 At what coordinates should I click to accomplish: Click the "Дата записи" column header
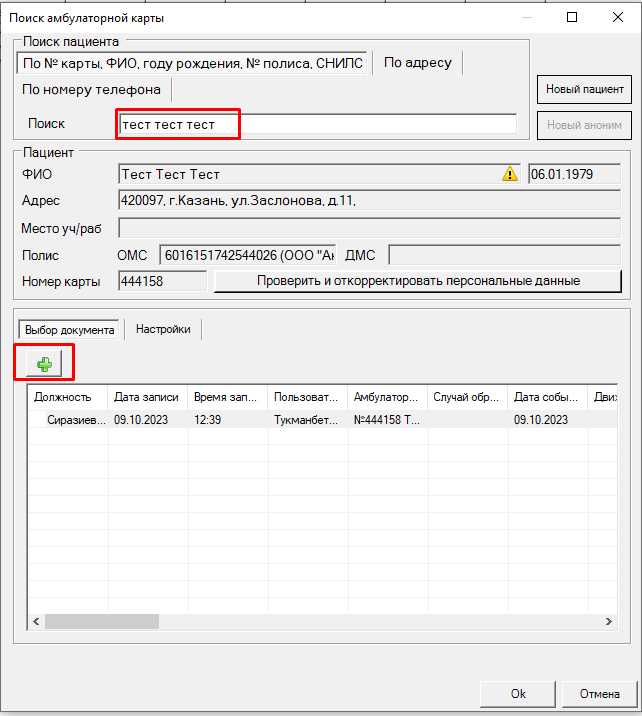[x=146, y=397]
